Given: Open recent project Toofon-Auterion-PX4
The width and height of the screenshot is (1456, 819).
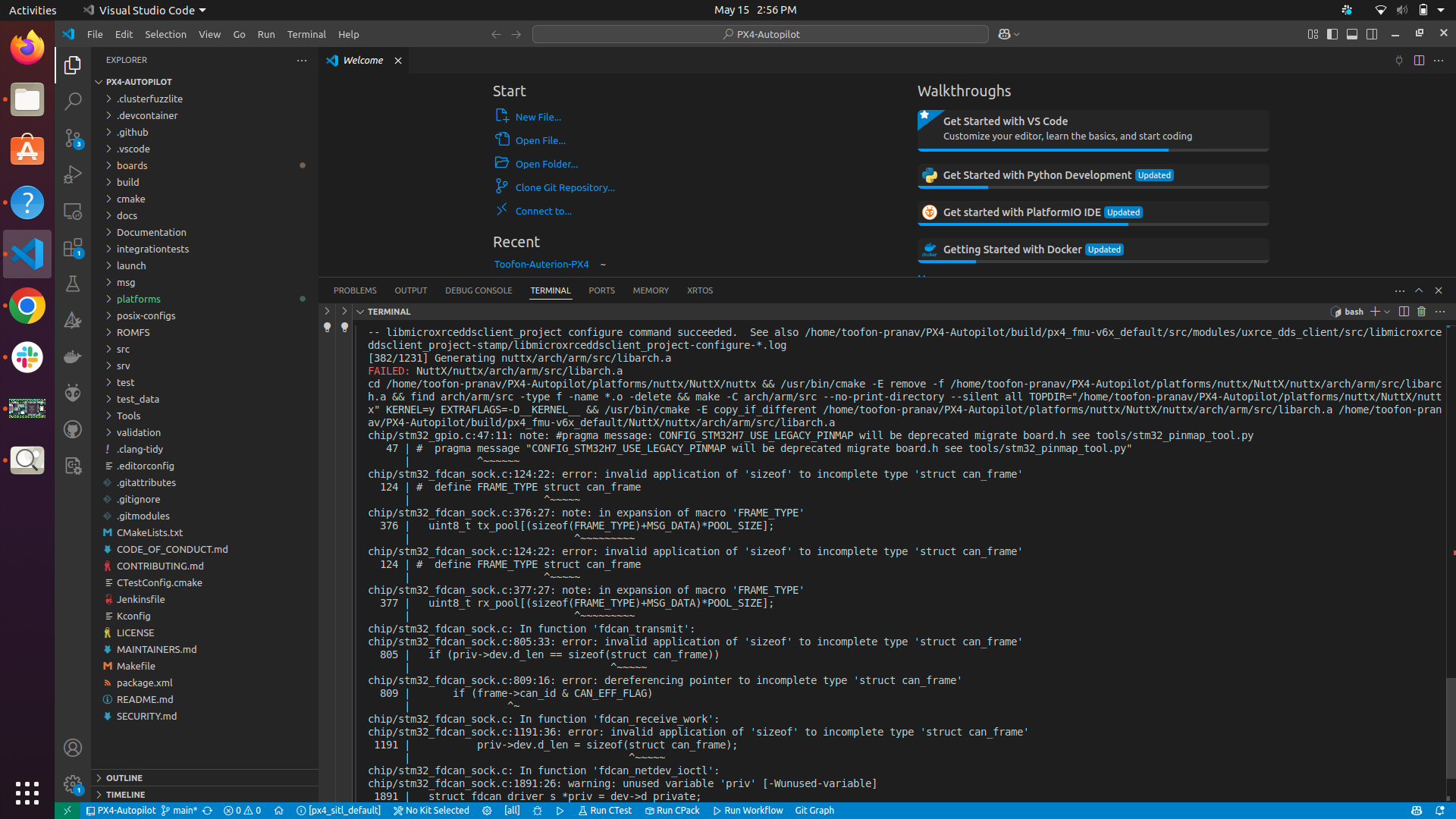Looking at the screenshot, I should [541, 264].
